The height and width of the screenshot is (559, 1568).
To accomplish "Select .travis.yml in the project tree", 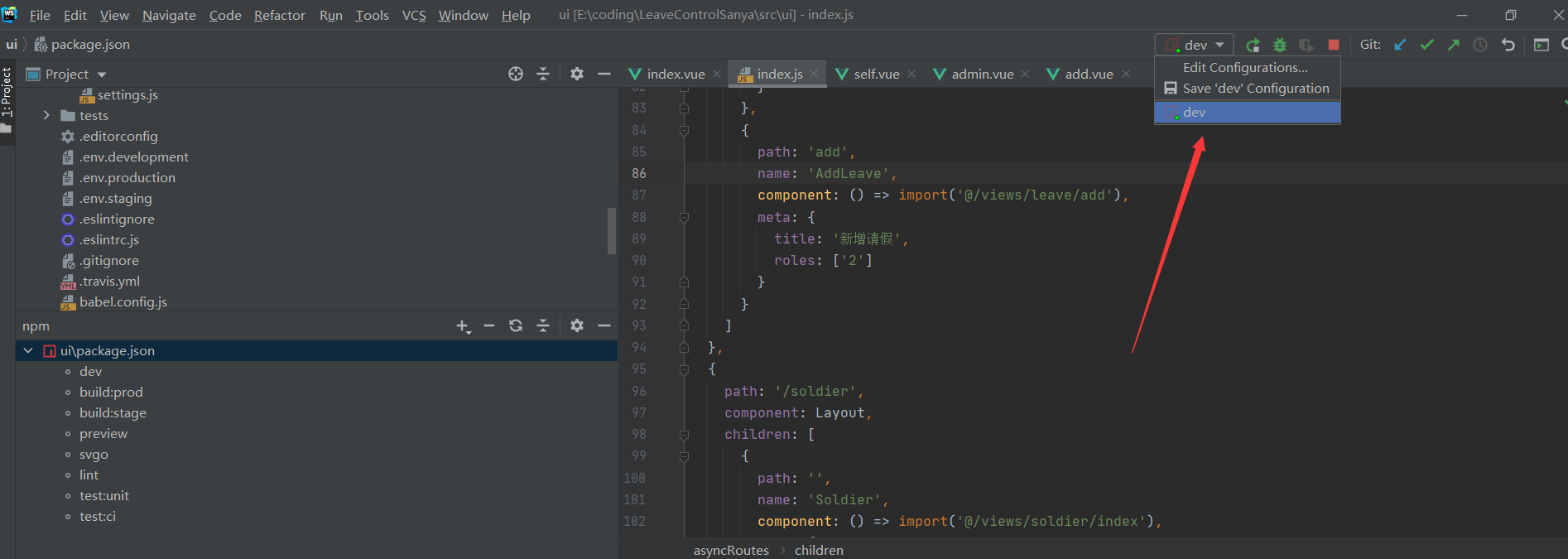I will pos(109,281).
